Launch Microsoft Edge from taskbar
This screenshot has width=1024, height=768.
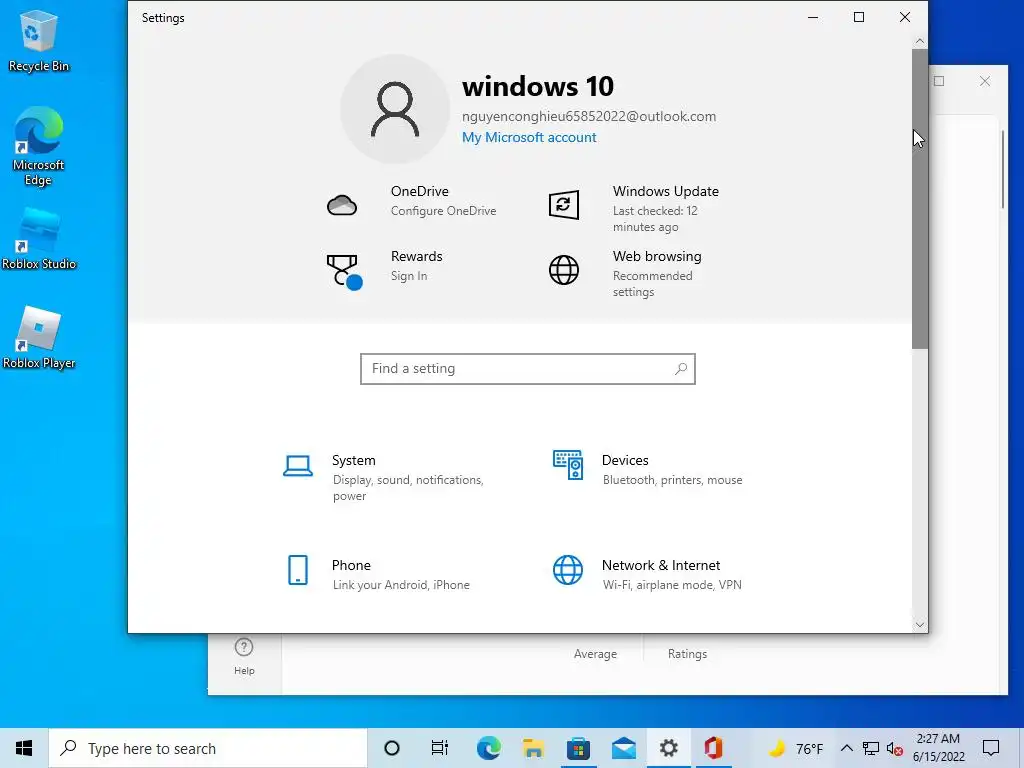(x=488, y=748)
